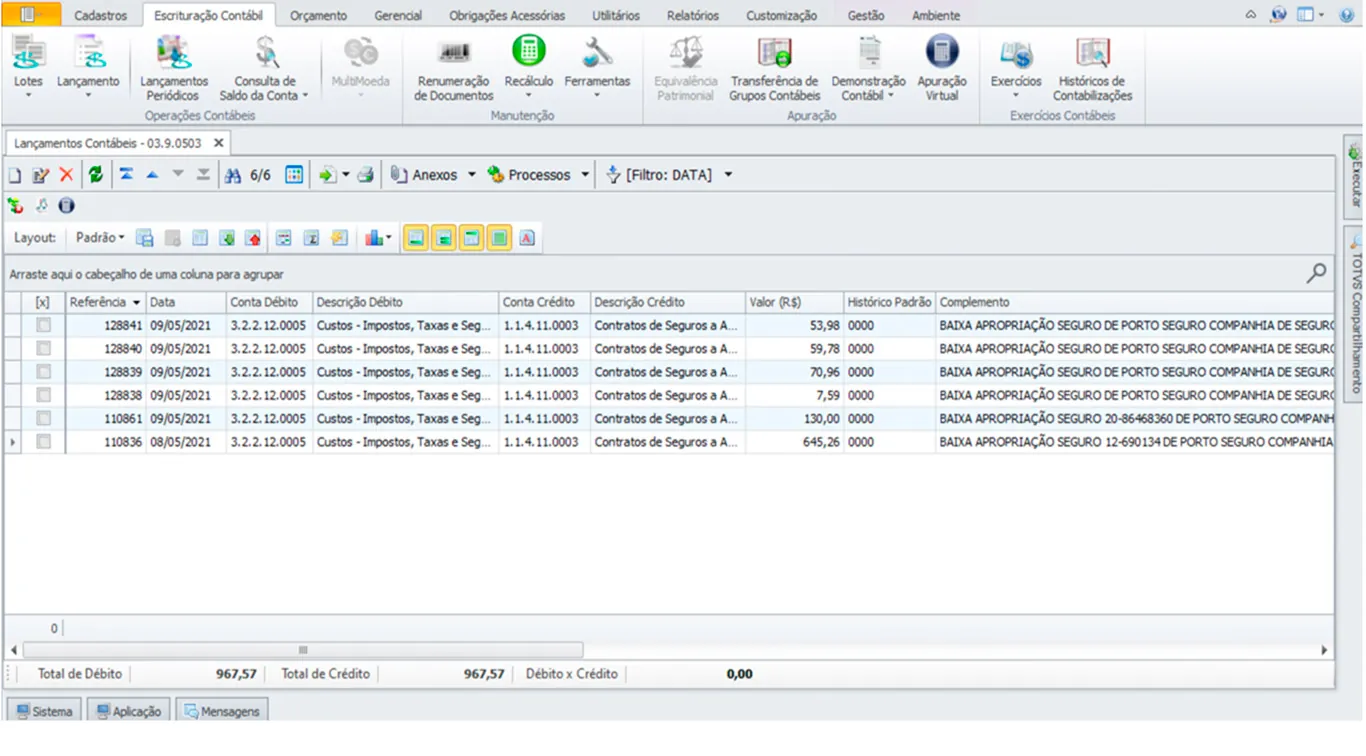Click the red X delete record icon
Image resolution: width=1366 pixels, height=756 pixels.
[66, 175]
